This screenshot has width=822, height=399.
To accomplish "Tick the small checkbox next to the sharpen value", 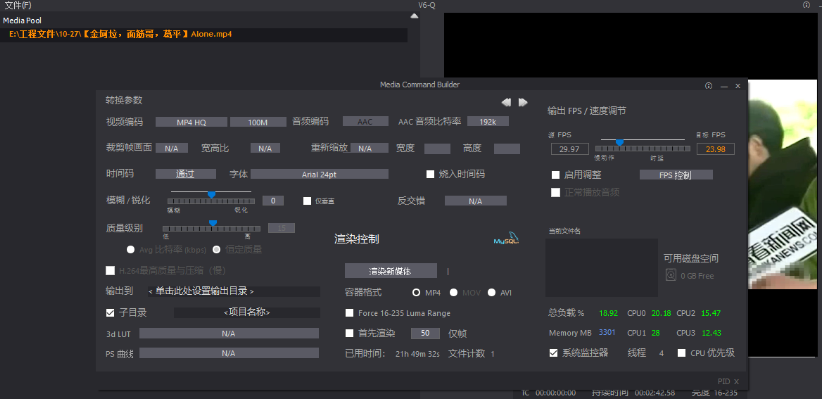I will tap(307, 201).
